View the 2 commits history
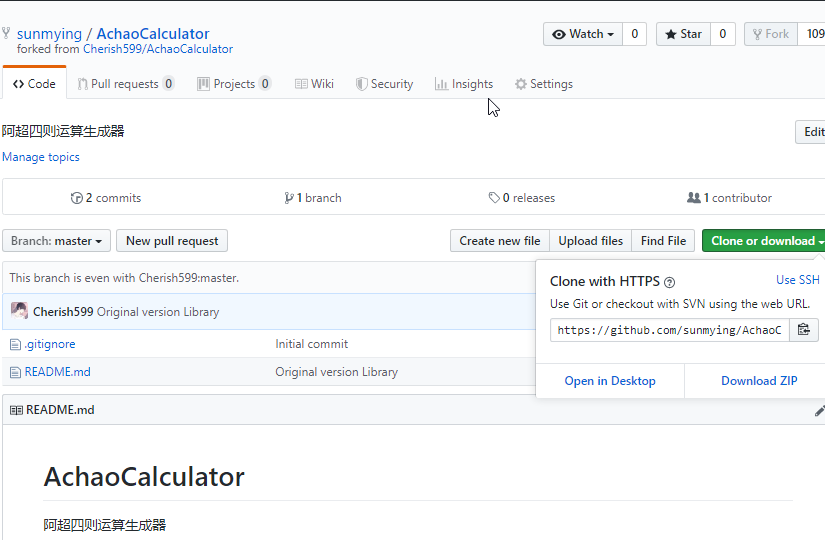This screenshot has width=825, height=540. (106, 198)
